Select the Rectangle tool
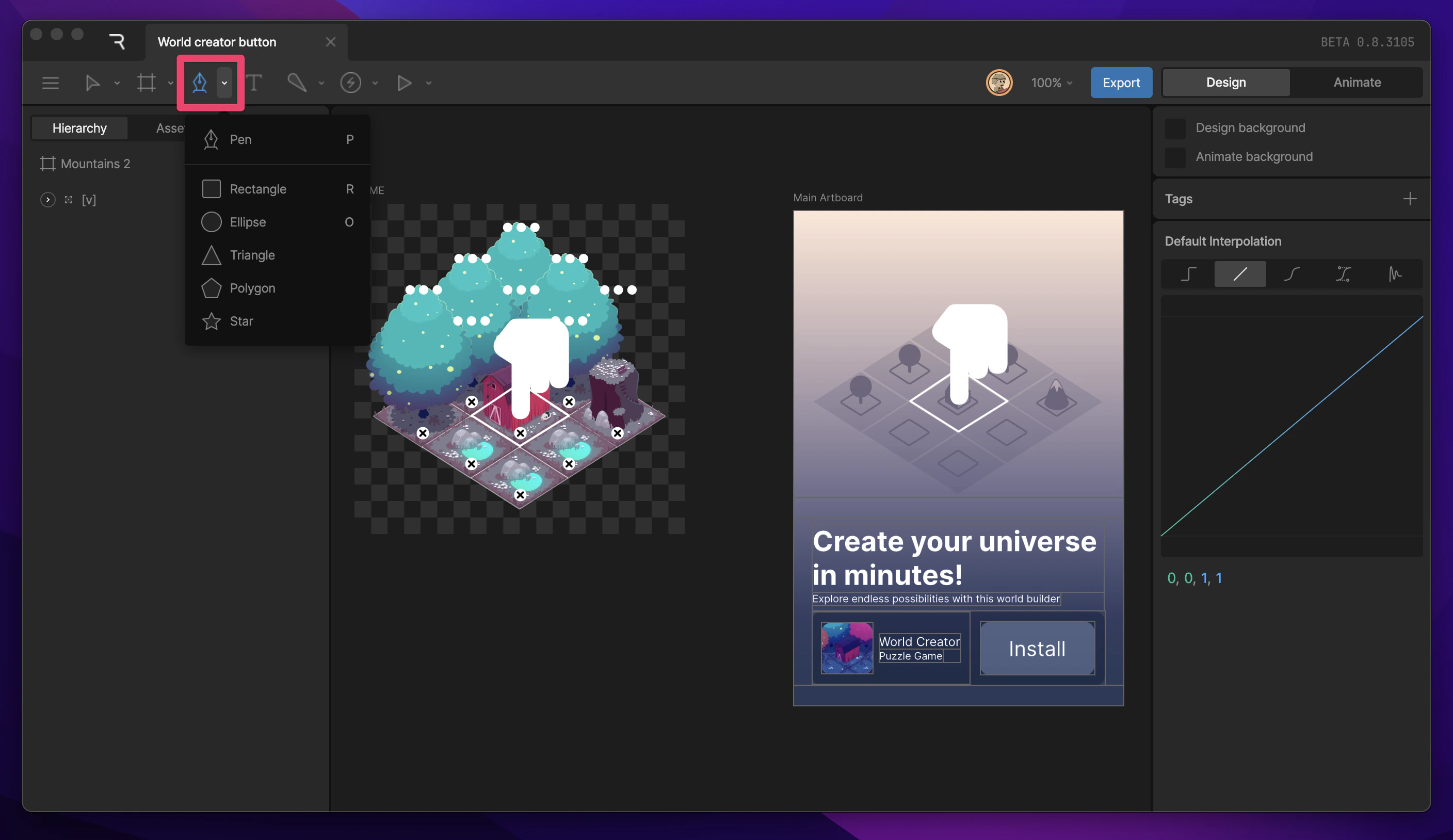The width and height of the screenshot is (1453, 840). 258,188
